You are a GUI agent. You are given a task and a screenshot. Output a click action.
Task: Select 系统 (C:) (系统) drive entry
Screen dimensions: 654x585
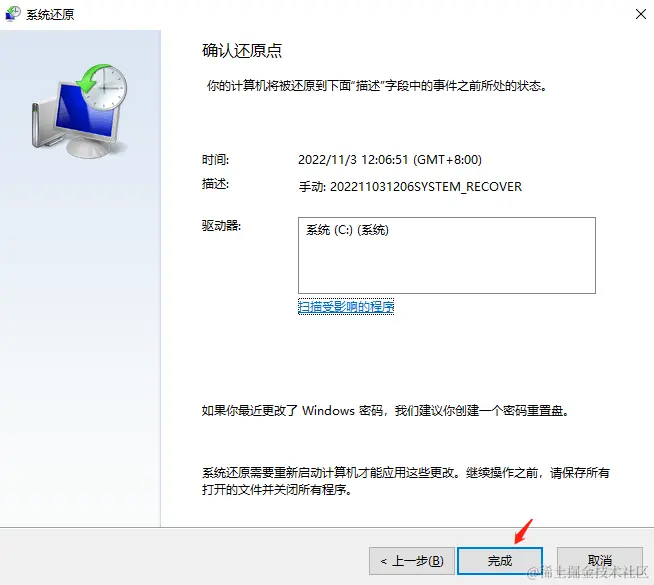coord(347,230)
